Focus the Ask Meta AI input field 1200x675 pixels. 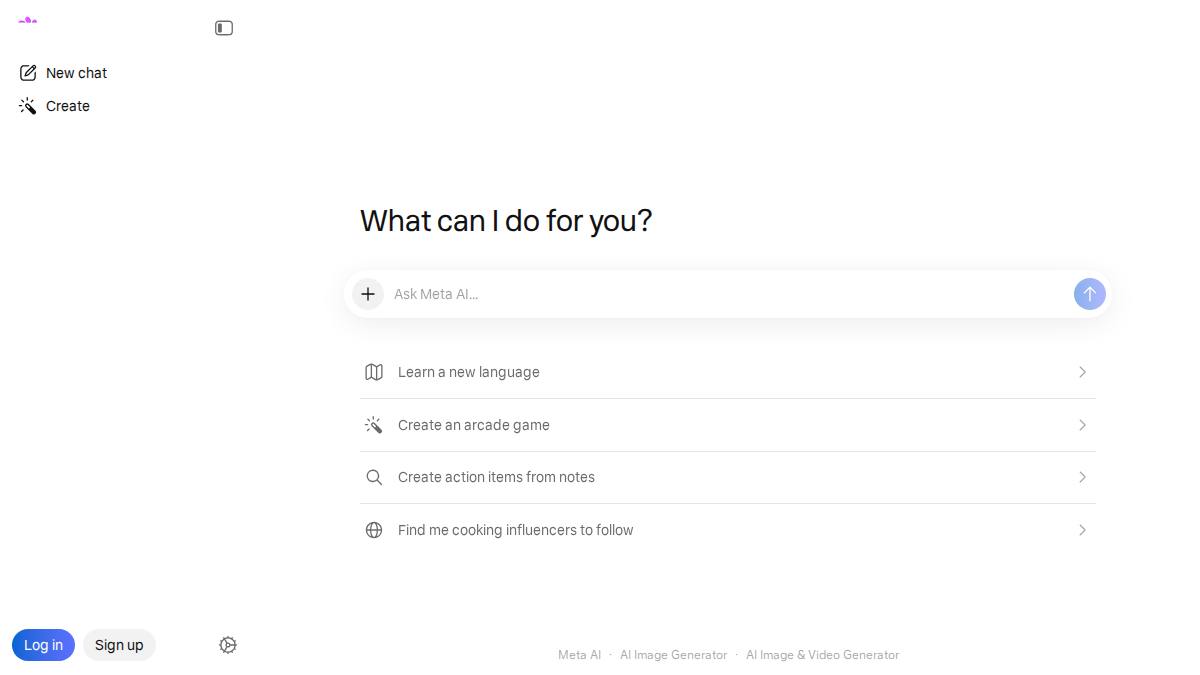pyautogui.click(x=728, y=294)
